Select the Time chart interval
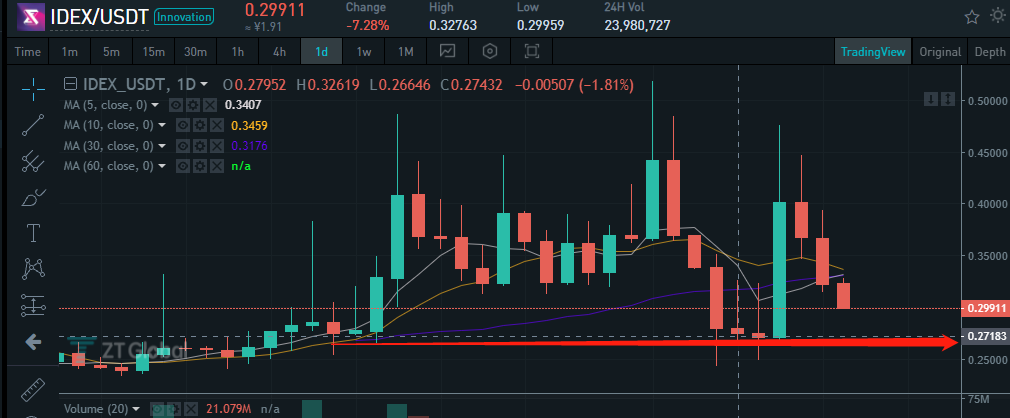The height and width of the screenshot is (418, 1010). tap(27, 52)
